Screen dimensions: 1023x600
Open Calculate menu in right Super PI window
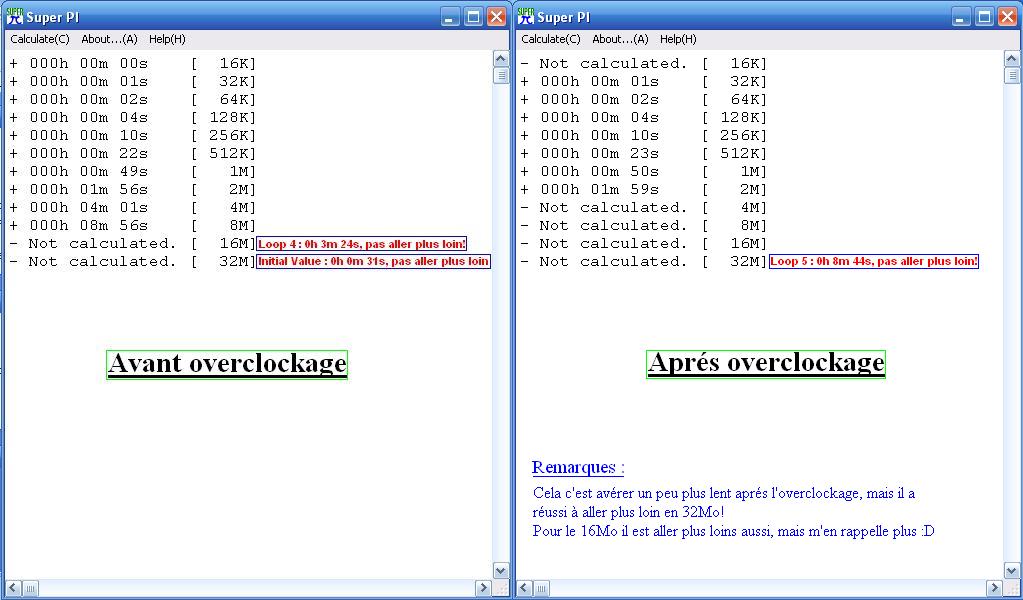tap(551, 39)
